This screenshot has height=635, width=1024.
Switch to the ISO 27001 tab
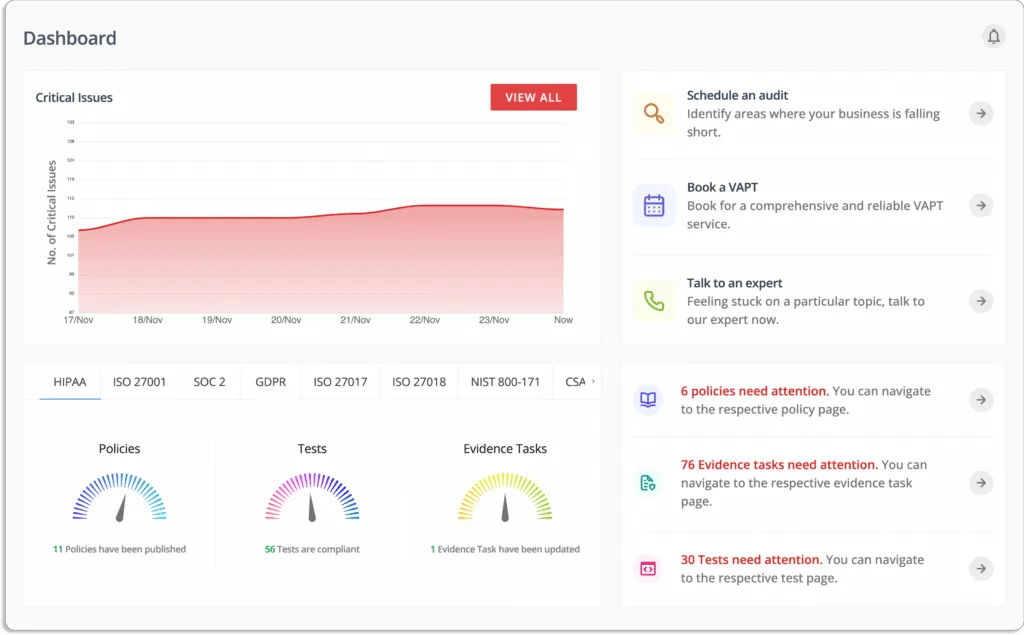point(139,381)
